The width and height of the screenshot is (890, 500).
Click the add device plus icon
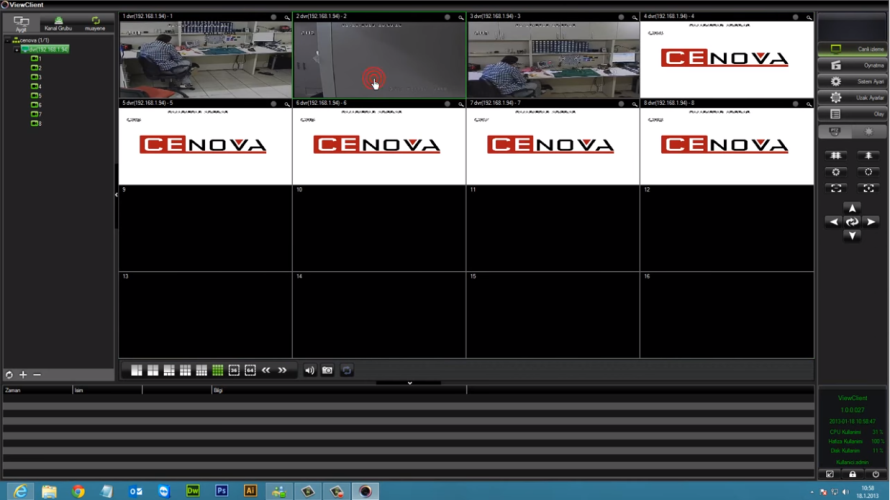pos(23,375)
